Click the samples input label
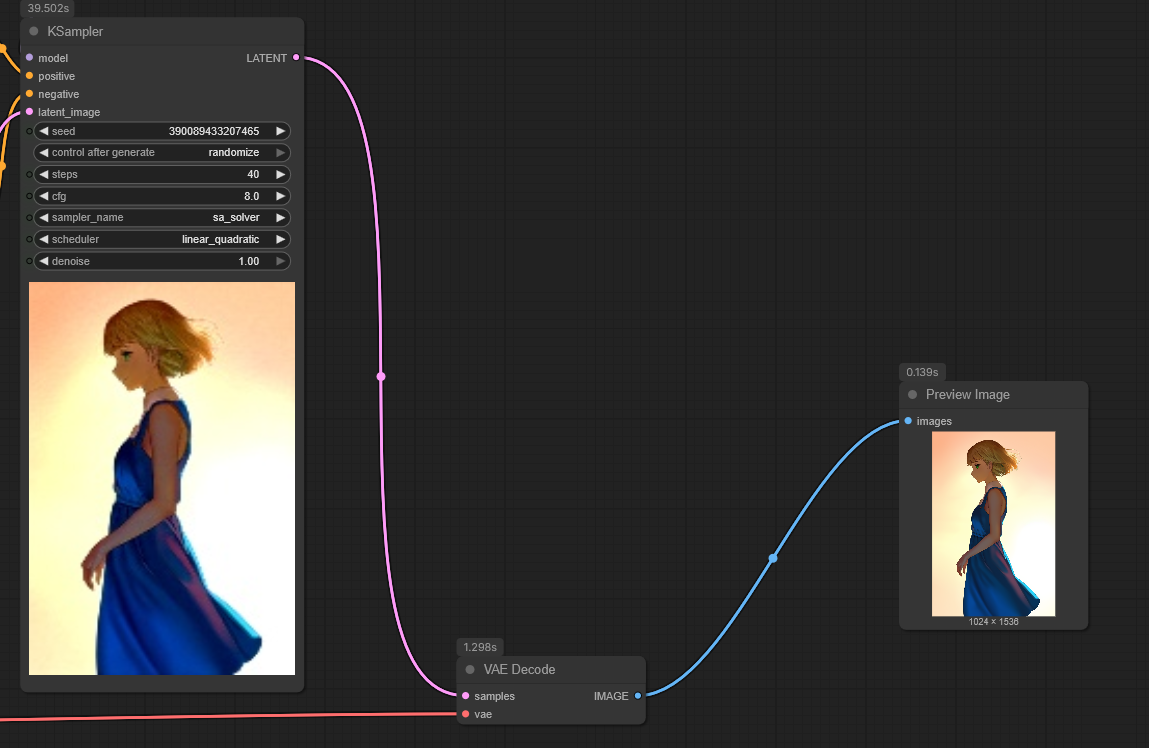Image resolution: width=1149 pixels, height=748 pixels. 495,696
